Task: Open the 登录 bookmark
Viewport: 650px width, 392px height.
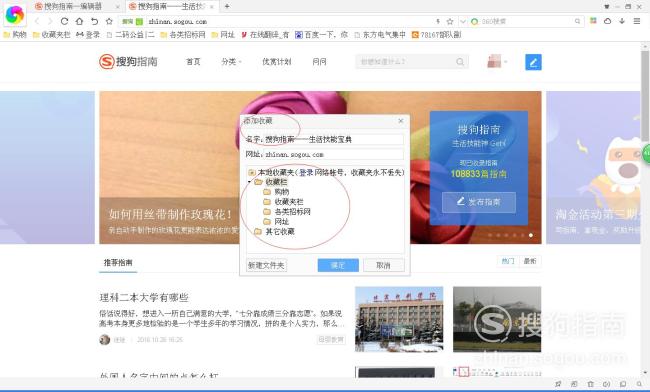Action: [x=88, y=35]
